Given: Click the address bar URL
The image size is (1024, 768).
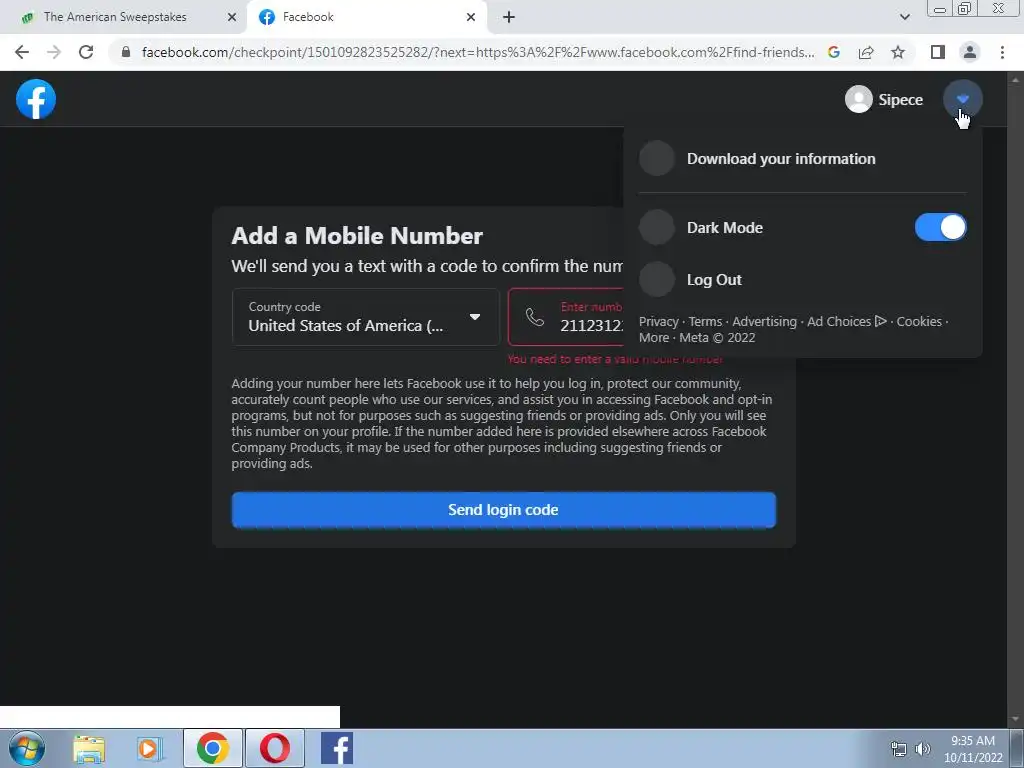Looking at the screenshot, I should (x=477, y=52).
